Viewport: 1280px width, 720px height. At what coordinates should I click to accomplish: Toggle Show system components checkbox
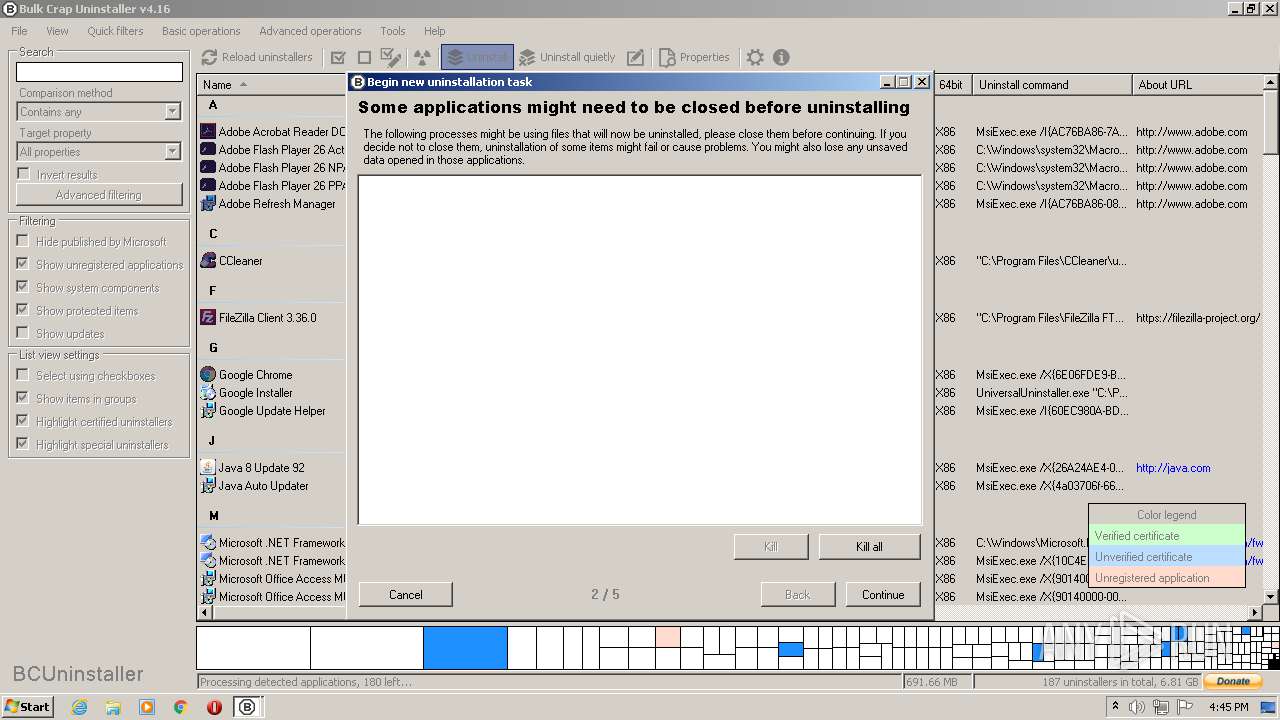(x=22, y=287)
